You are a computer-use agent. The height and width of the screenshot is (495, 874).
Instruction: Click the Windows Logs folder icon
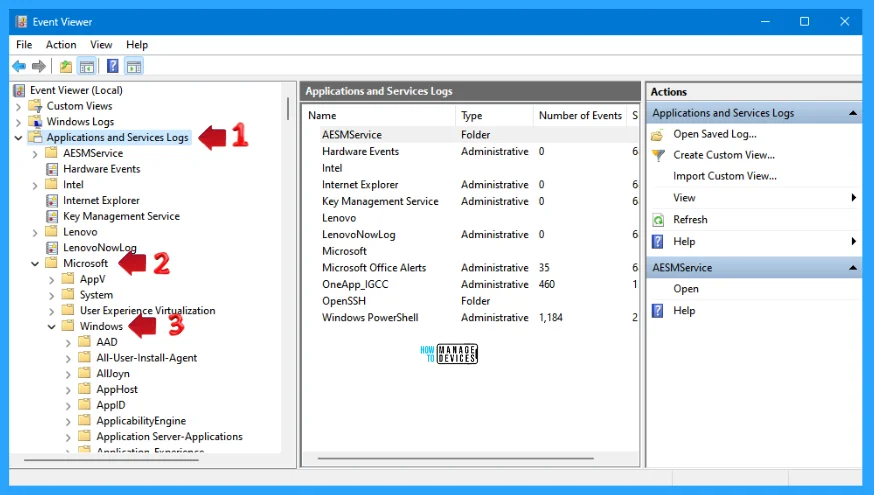pos(35,122)
